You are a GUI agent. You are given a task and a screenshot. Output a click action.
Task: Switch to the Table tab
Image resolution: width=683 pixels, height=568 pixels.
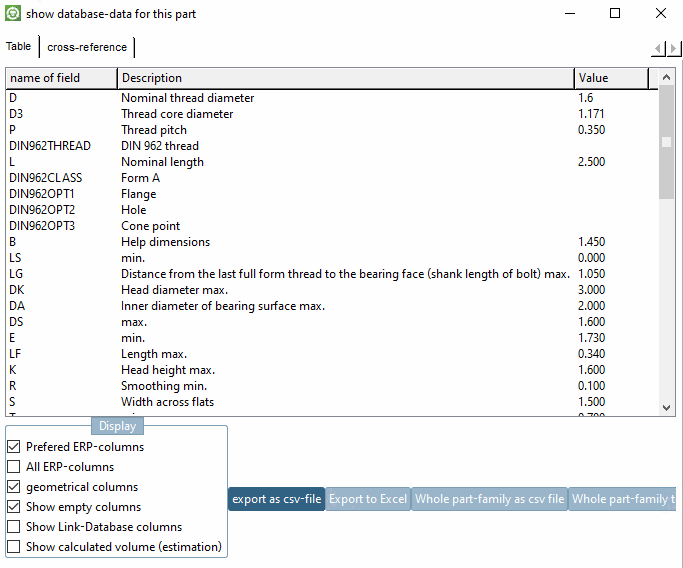click(x=19, y=46)
